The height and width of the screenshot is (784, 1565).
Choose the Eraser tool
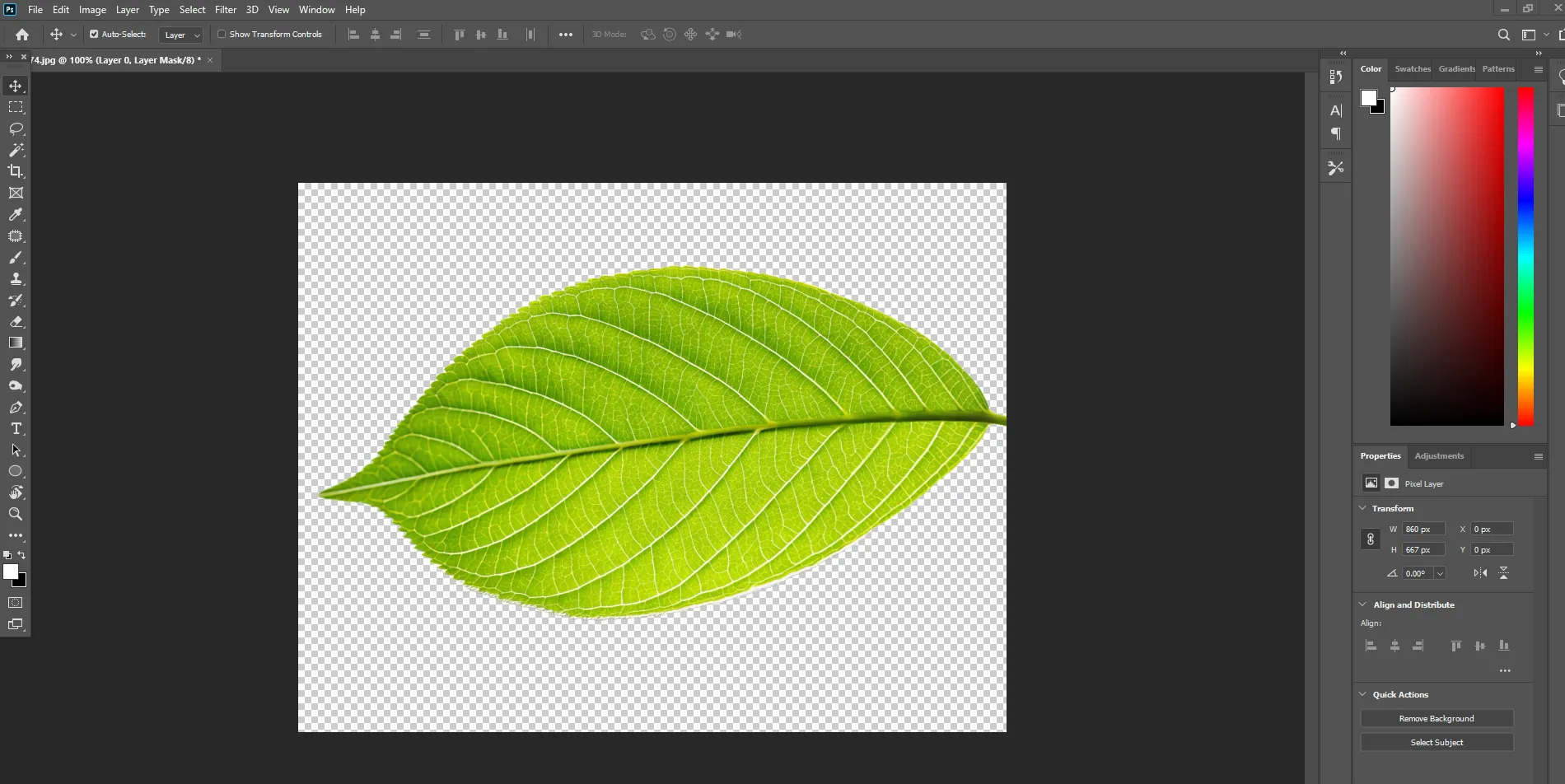click(x=16, y=321)
